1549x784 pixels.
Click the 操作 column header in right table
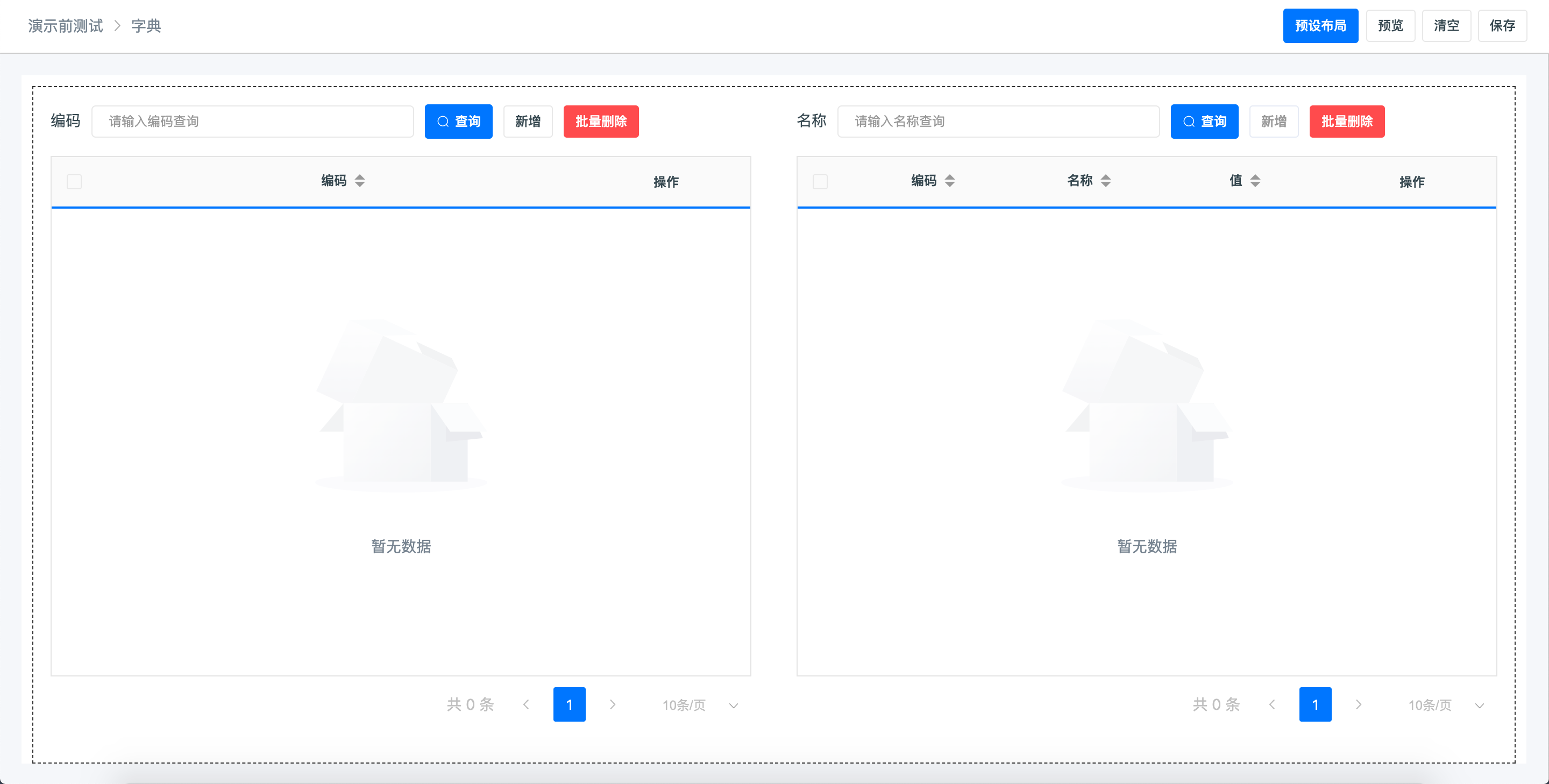click(x=1412, y=182)
